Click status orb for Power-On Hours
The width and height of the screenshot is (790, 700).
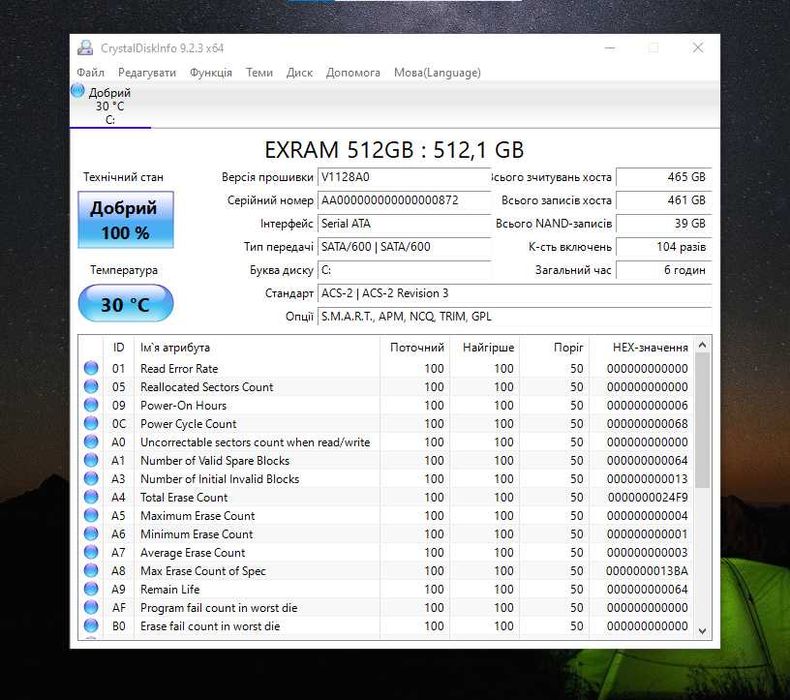[x=91, y=405]
